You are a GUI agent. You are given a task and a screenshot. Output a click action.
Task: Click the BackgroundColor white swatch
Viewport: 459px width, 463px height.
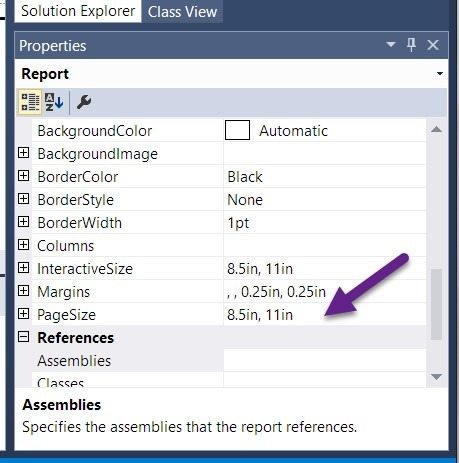coord(237,130)
